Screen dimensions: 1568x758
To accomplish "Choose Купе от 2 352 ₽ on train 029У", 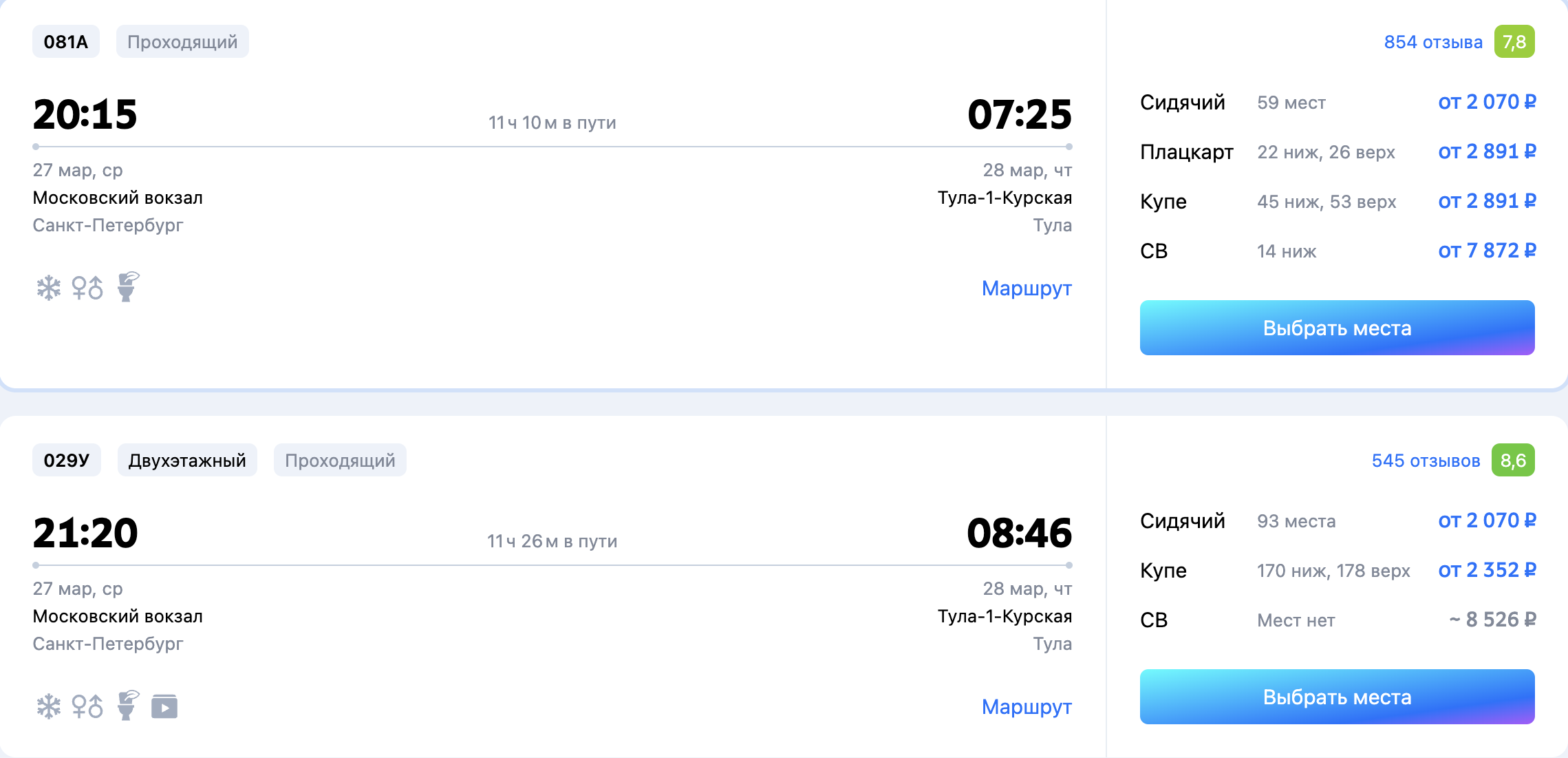I will [1486, 570].
